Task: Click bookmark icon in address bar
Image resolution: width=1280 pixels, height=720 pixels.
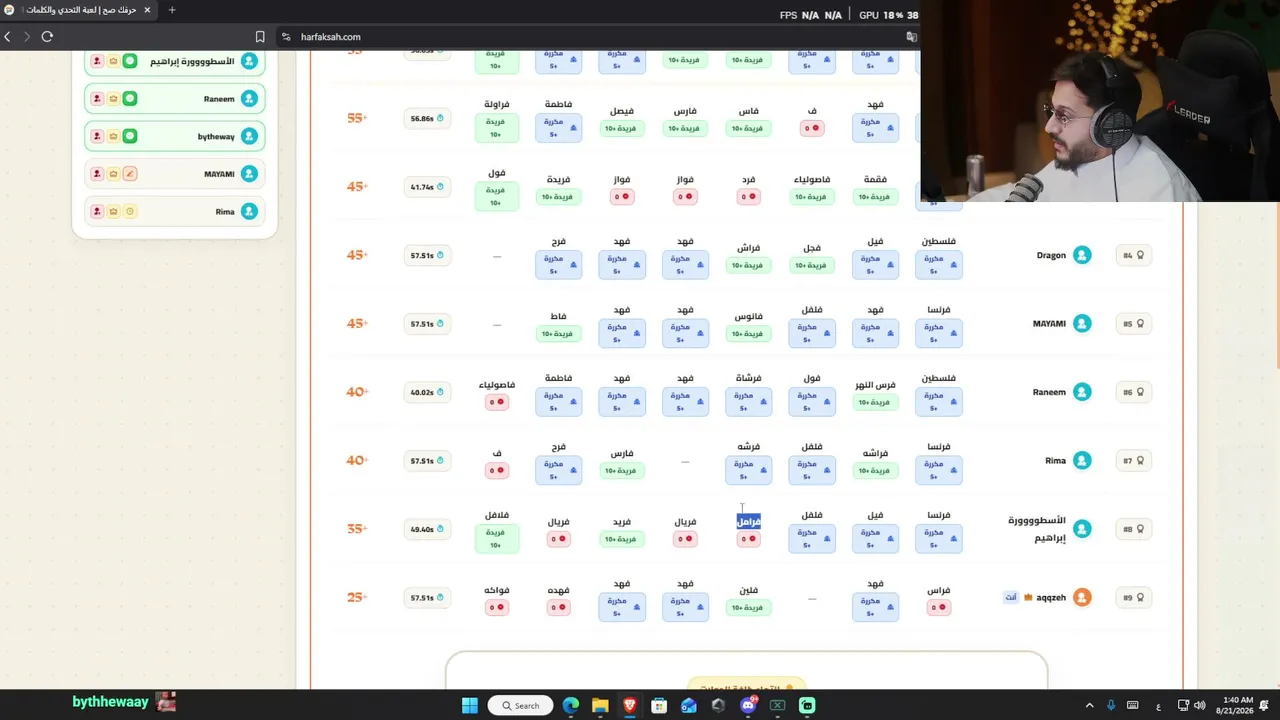Action: 260,37
